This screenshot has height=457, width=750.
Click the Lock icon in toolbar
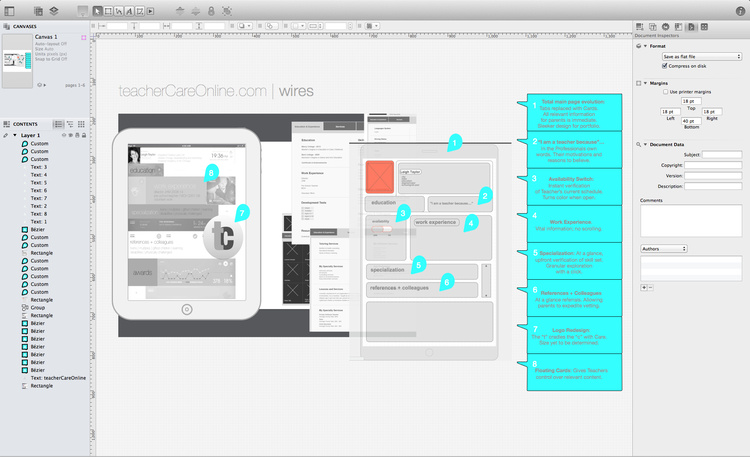211,11
